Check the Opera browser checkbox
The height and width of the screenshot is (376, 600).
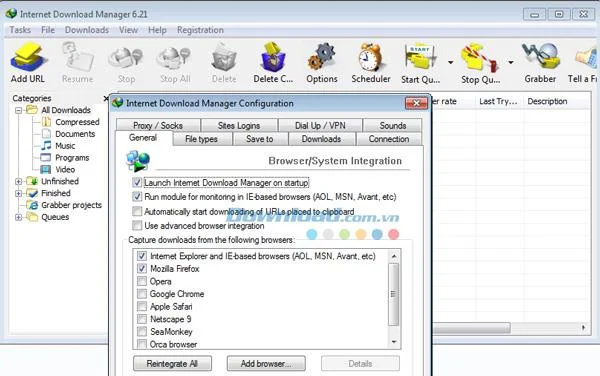coord(142,281)
